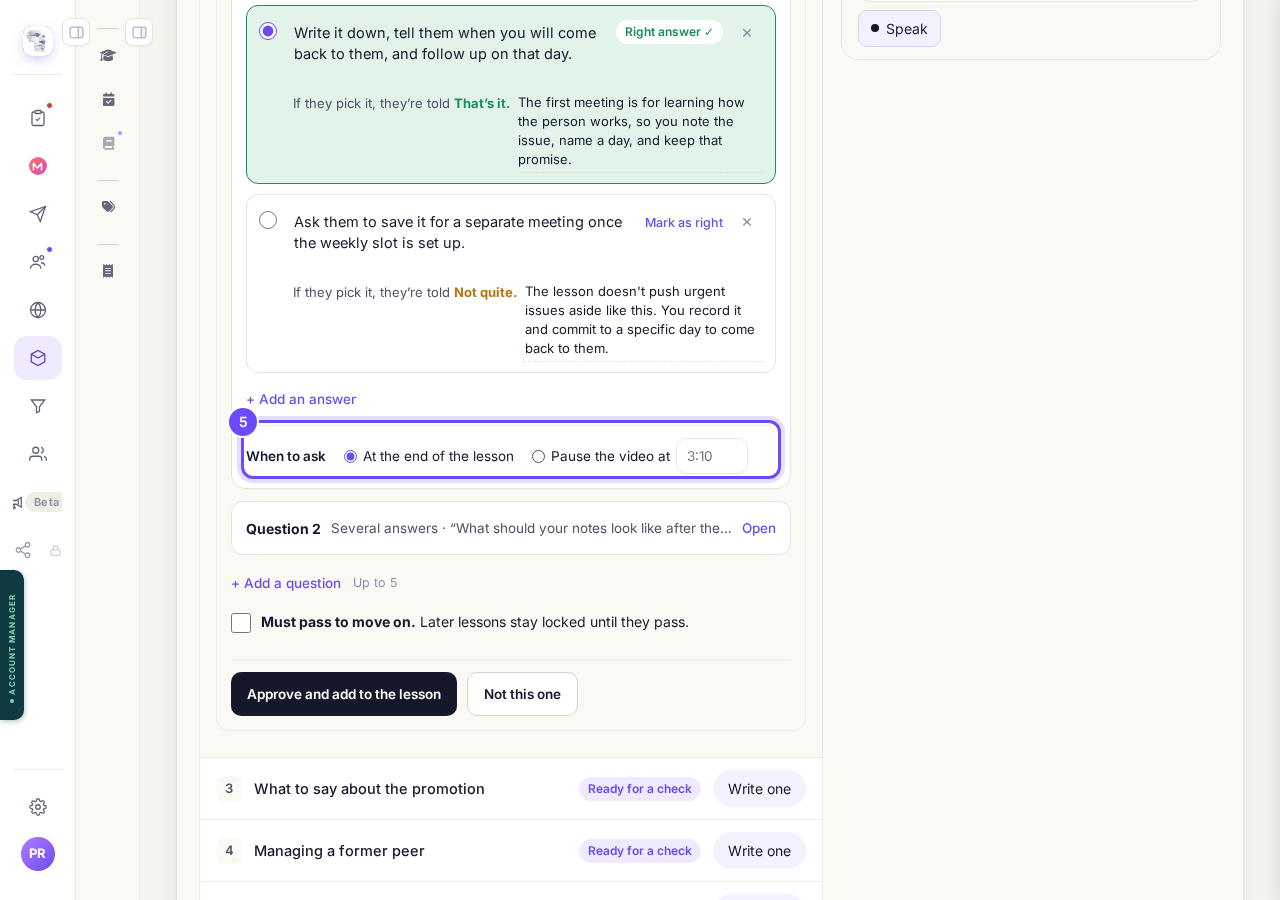Toggle the left sidebar panel button next to the logo

coord(76,32)
